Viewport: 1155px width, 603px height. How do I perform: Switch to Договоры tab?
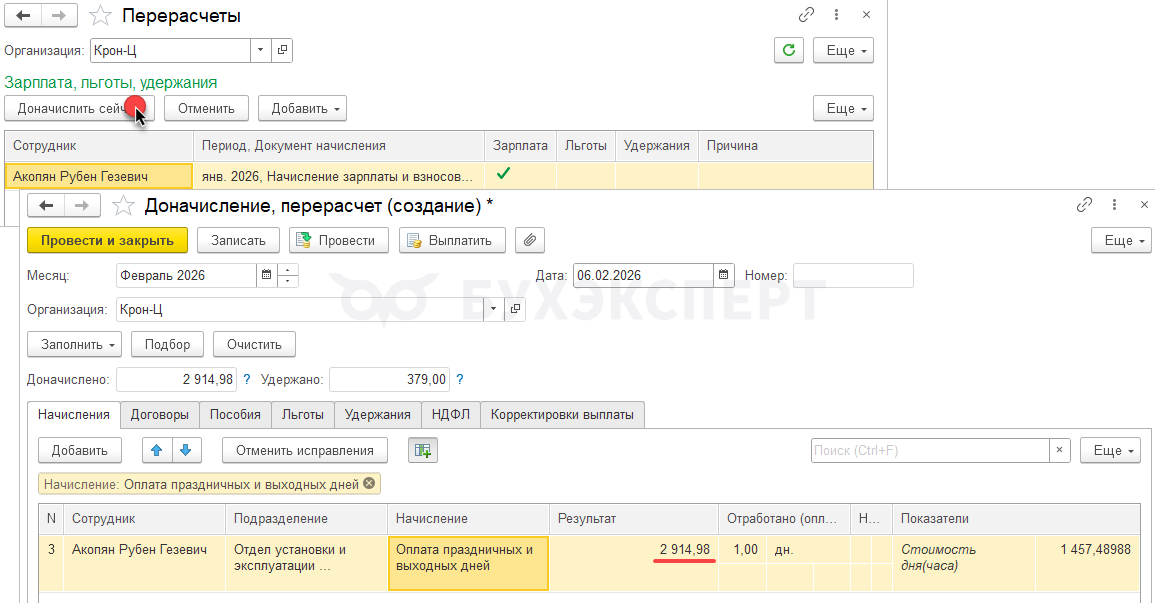click(x=160, y=415)
